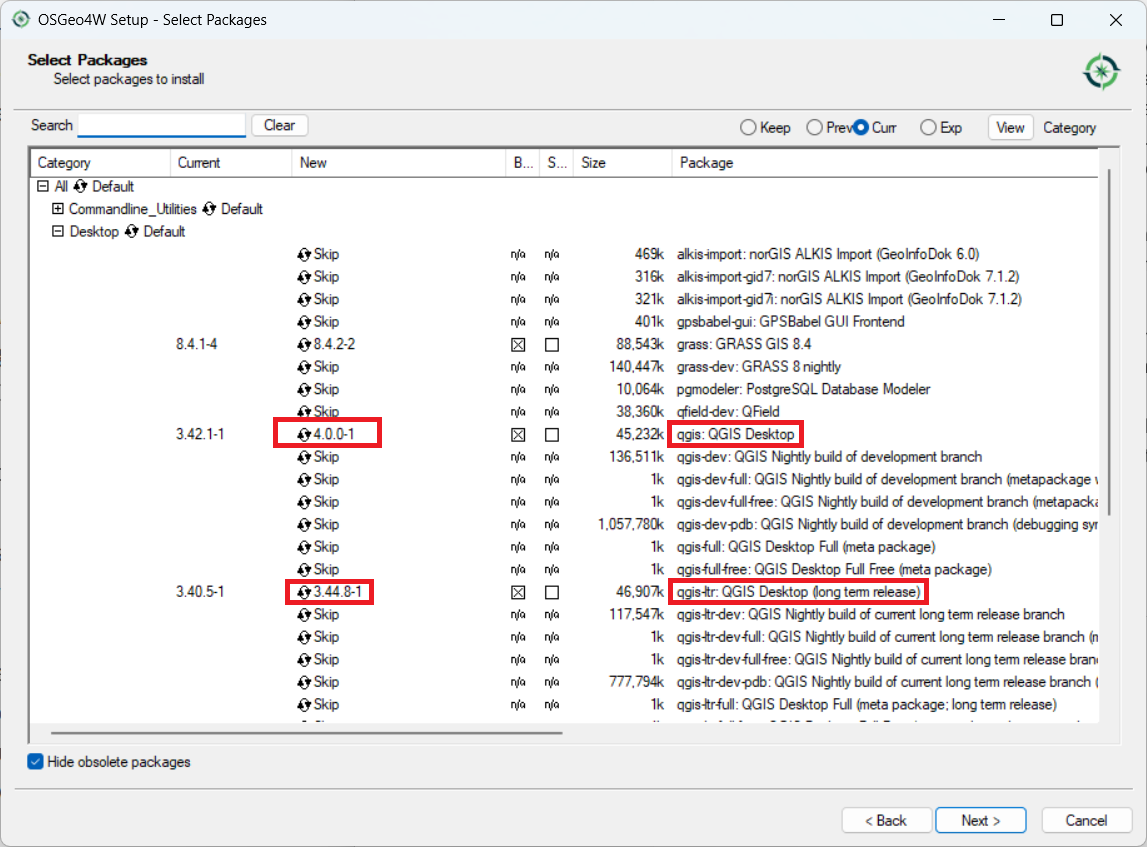The width and height of the screenshot is (1147, 847).
Task: Expand the Commandline_Utilities tree node
Action: [57, 209]
